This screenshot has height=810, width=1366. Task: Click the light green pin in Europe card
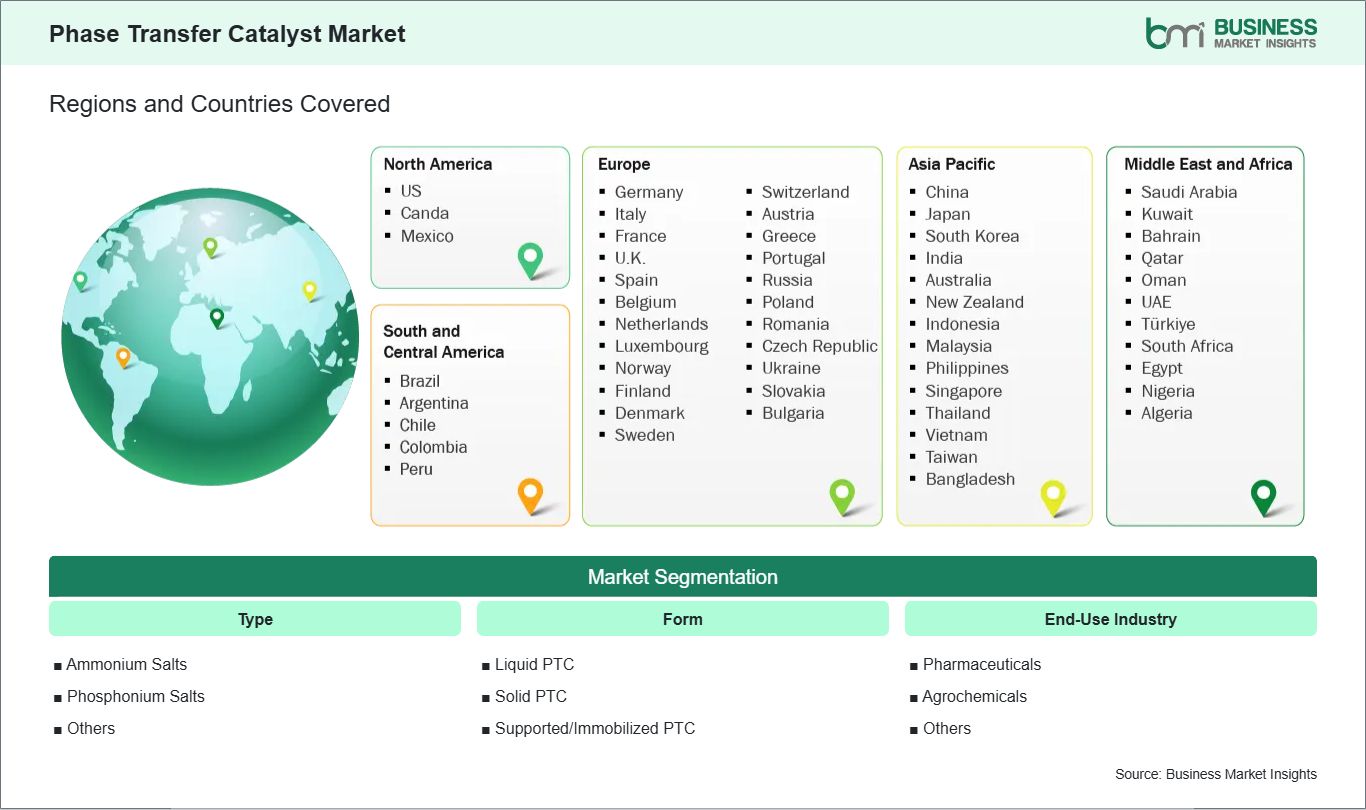(842, 494)
